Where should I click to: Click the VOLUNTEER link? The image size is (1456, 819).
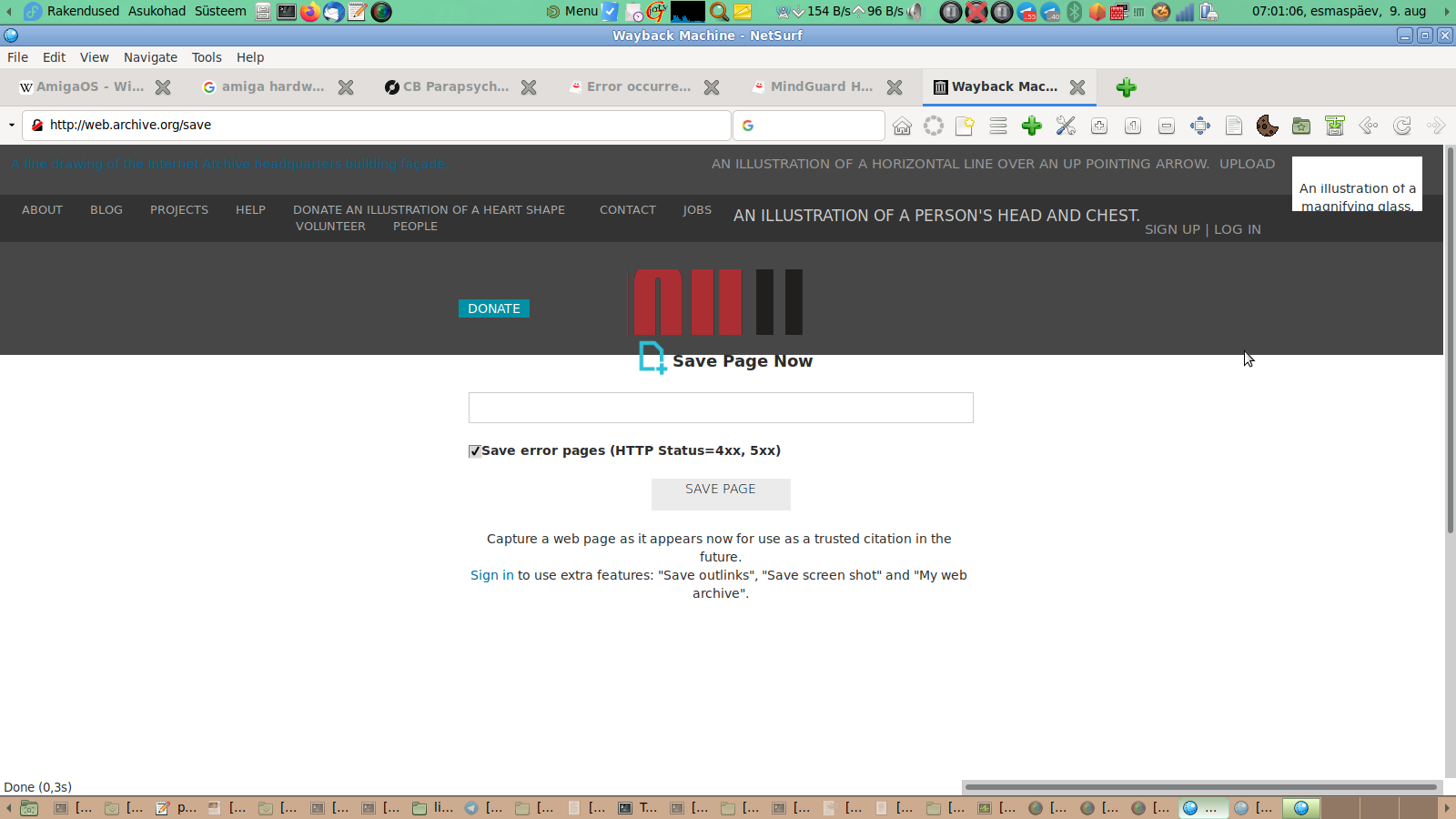click(330, 226)
